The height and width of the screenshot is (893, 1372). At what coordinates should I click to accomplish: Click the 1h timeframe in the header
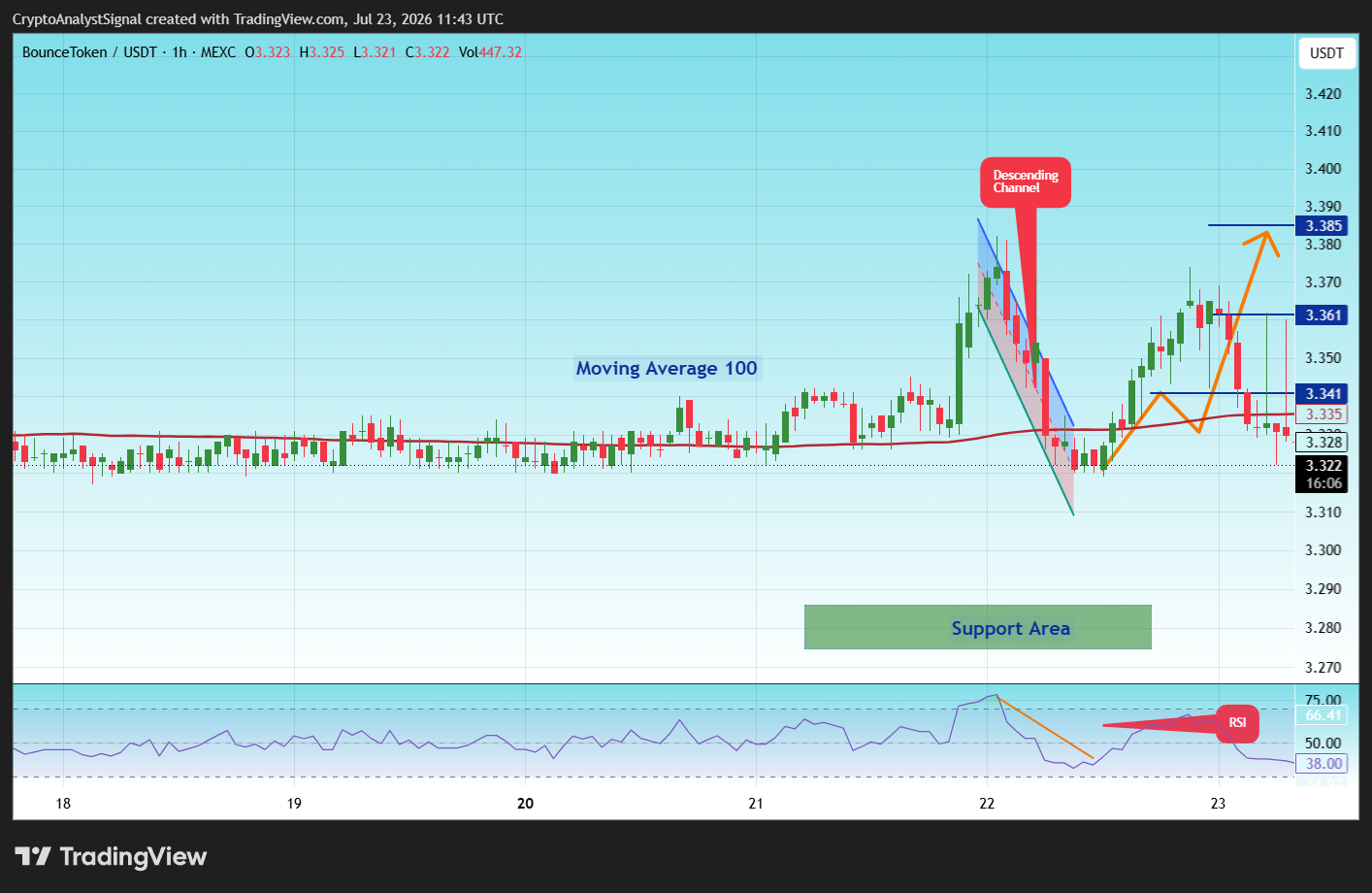180,52
